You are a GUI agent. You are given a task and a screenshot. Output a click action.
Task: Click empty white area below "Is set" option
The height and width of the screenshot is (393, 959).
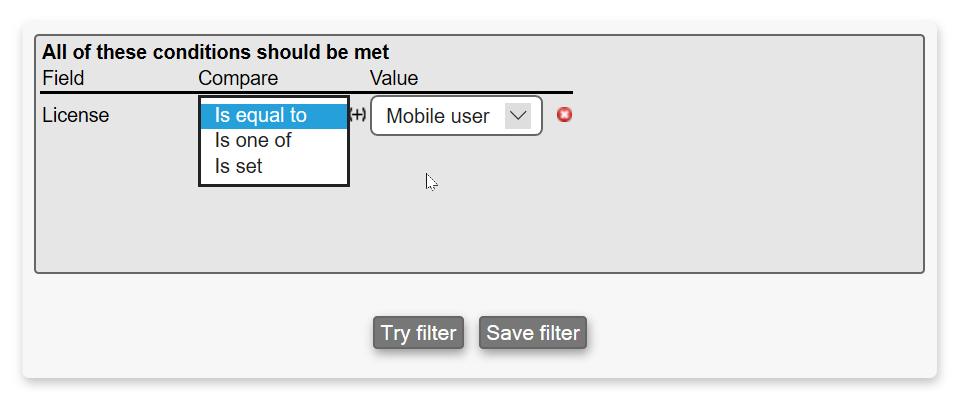[274, 181]
